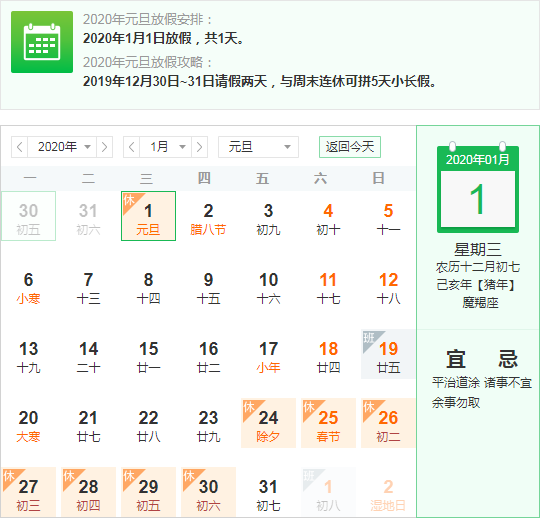This screenshot has width=543, height=518.
Task: Click the green calendar icon in the banner
Action: (x=42, y=42)
